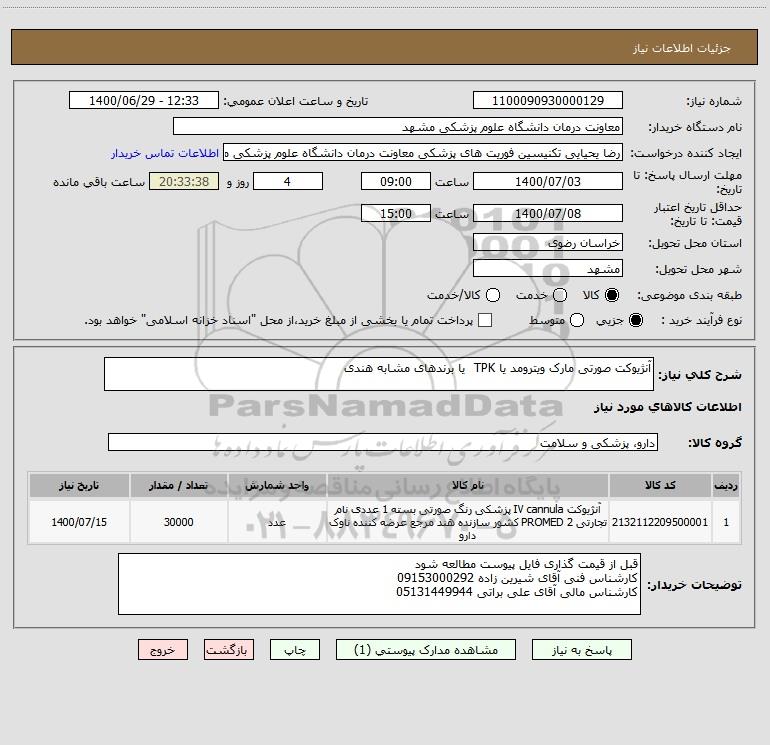The width and height of the screenshot is (770, 745).
Task: Toggle the اسناد خزانه اسلامی payment checkbox
Action: [x=485, y=320]
